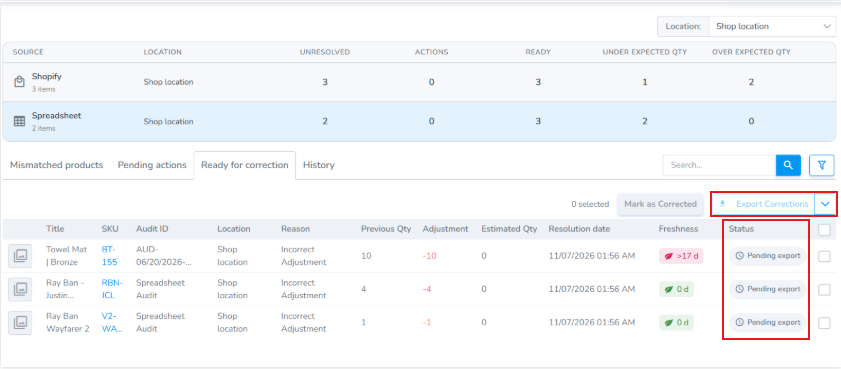Click the Towel Mat | Bronze title
The width and height of the screenshot is (841, 369).
point(67,256)
